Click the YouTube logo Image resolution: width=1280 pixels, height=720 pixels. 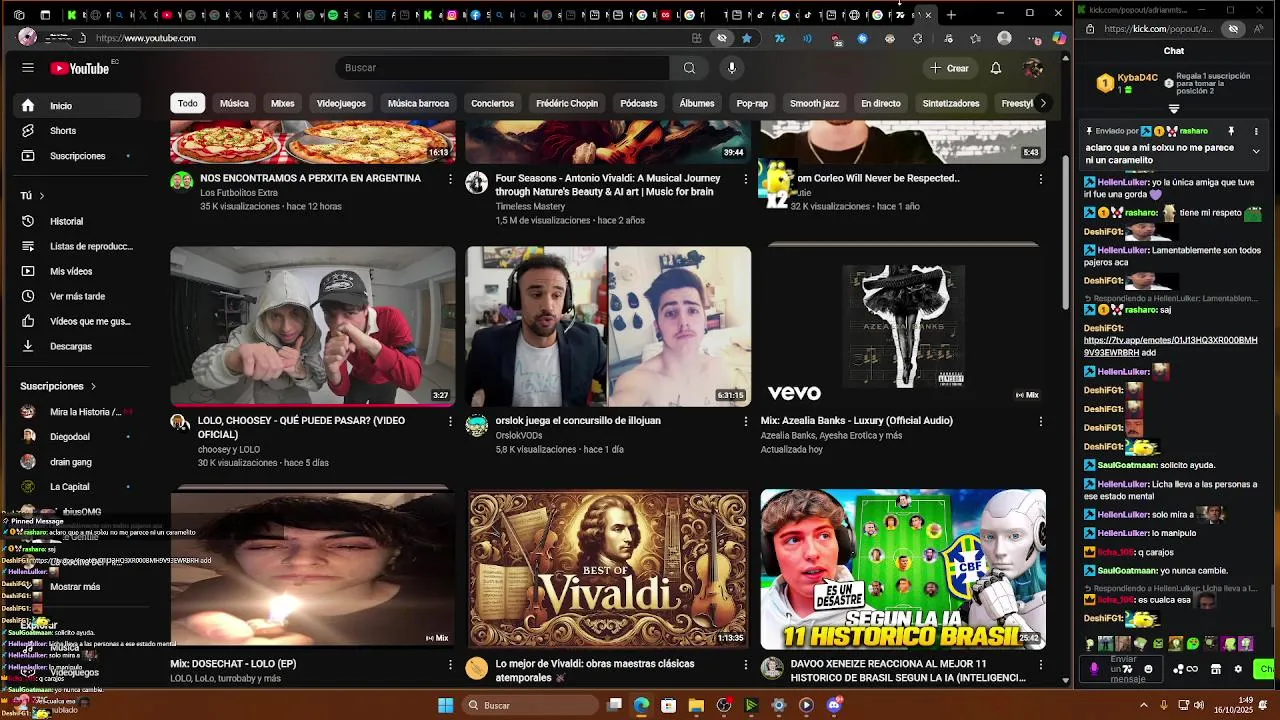pos(80,68)
